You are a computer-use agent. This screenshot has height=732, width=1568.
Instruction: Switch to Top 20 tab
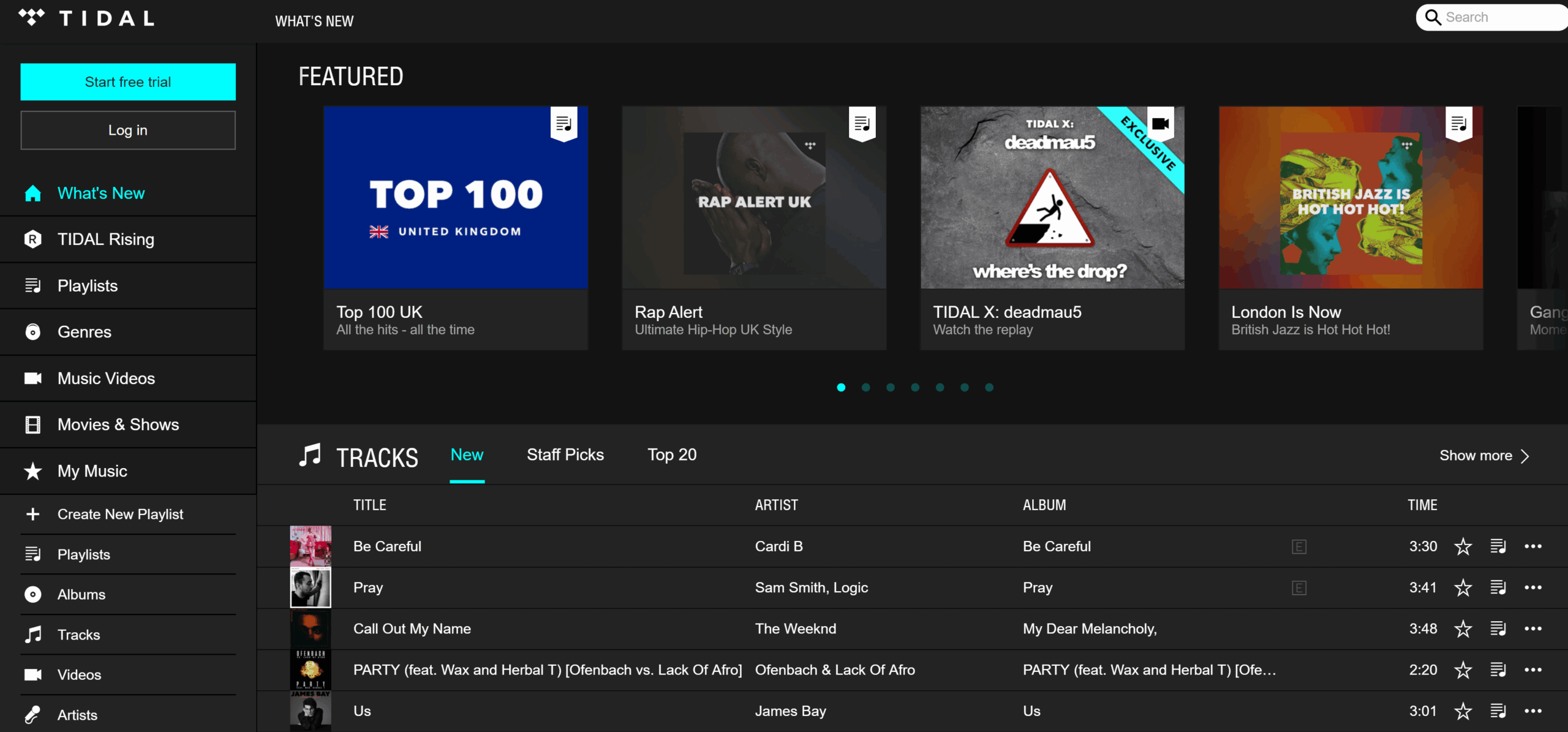click(x=672, y=455)
